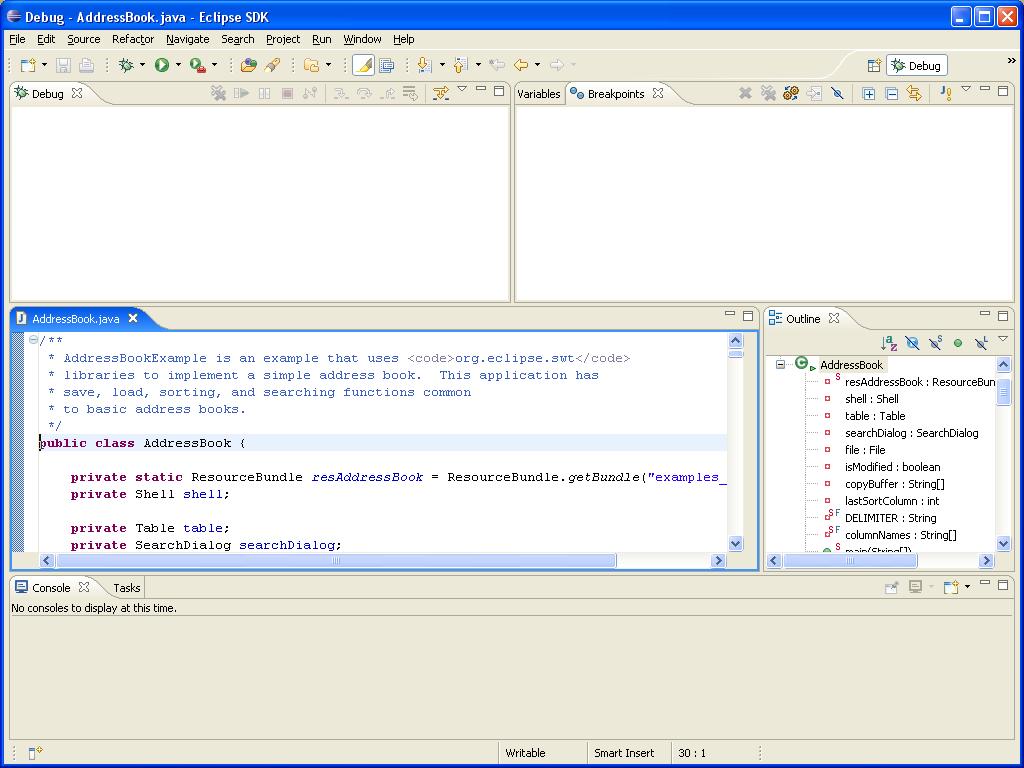Open the Debug launch dropdown arrow

pos(142,65)
